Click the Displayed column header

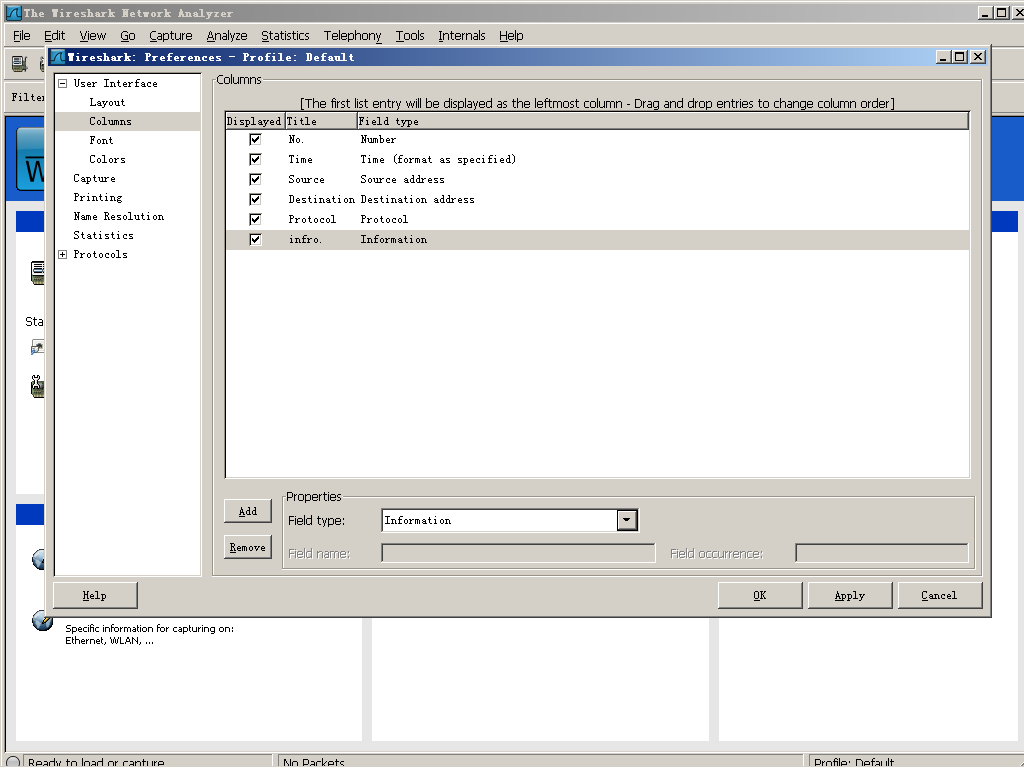pyautogui.click(x=254, y=121)
